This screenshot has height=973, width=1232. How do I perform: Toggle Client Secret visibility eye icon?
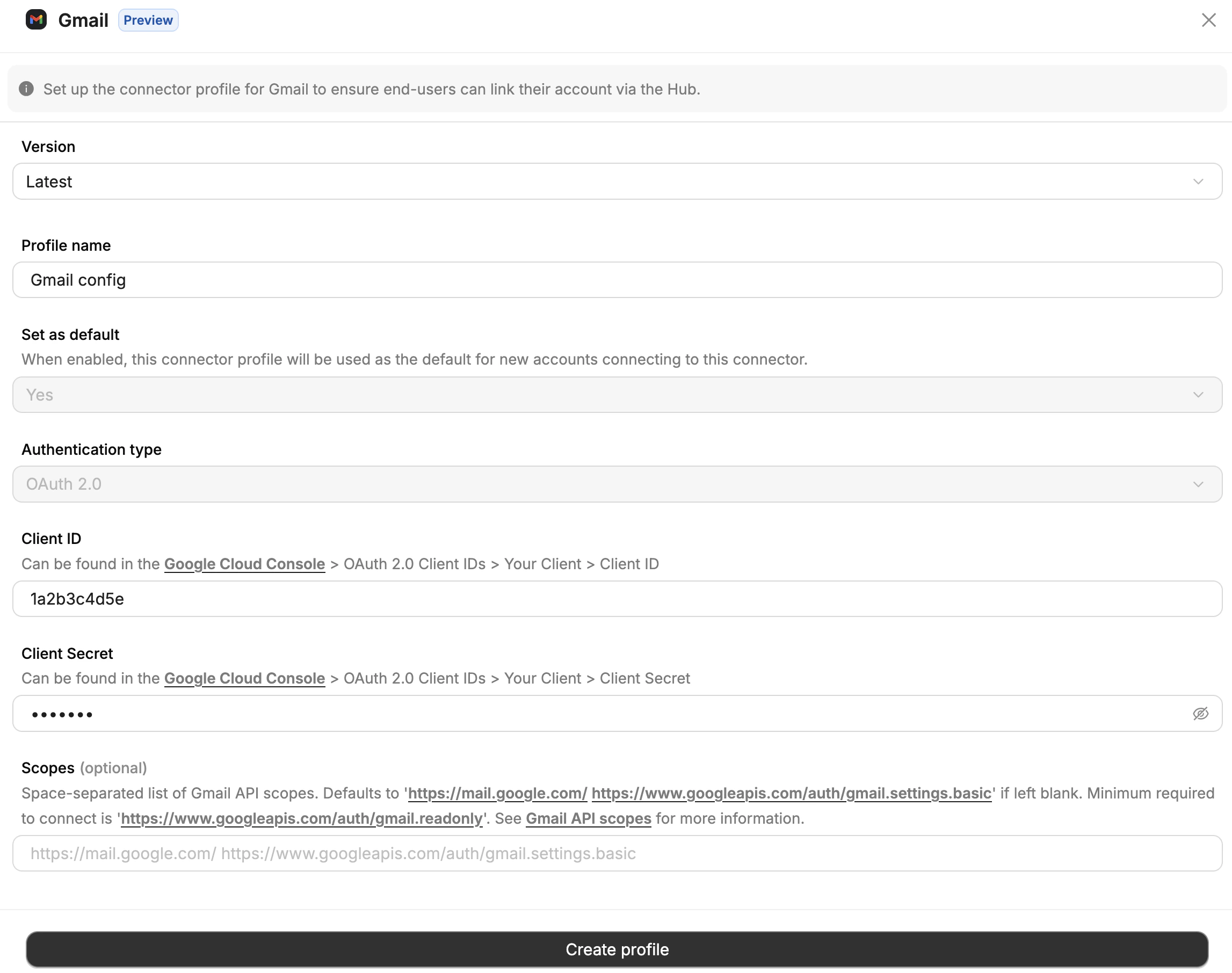(1200, 713)
